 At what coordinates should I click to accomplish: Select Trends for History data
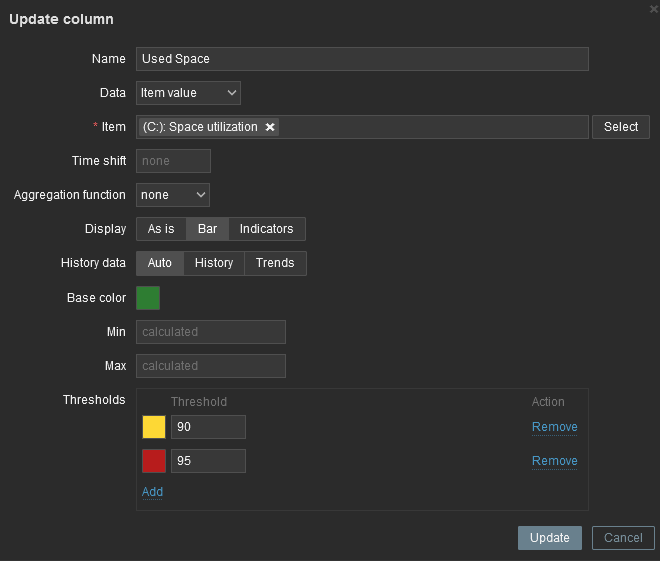click(275, 263)
